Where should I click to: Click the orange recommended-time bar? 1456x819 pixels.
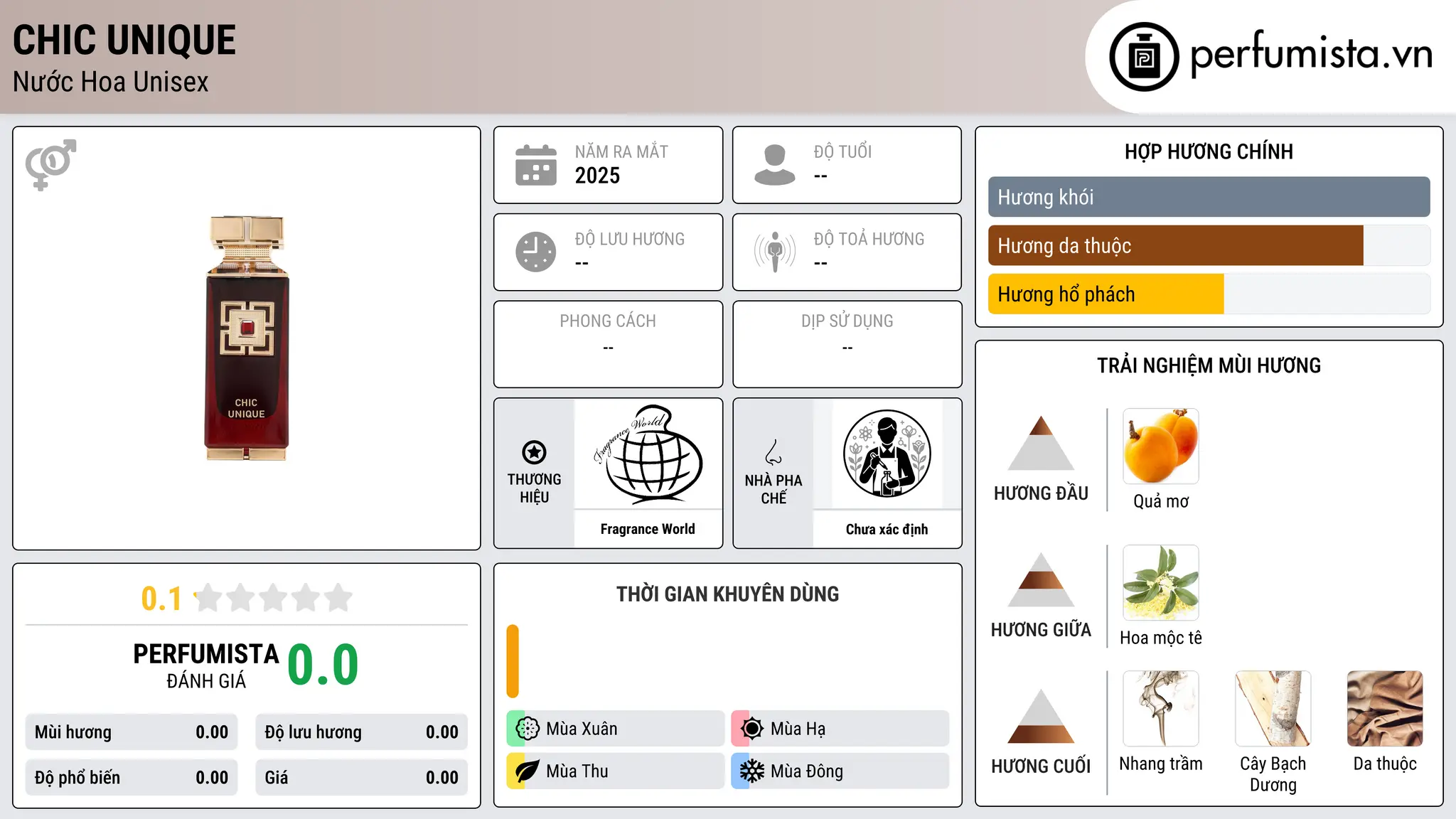click(x=513, y=661)
